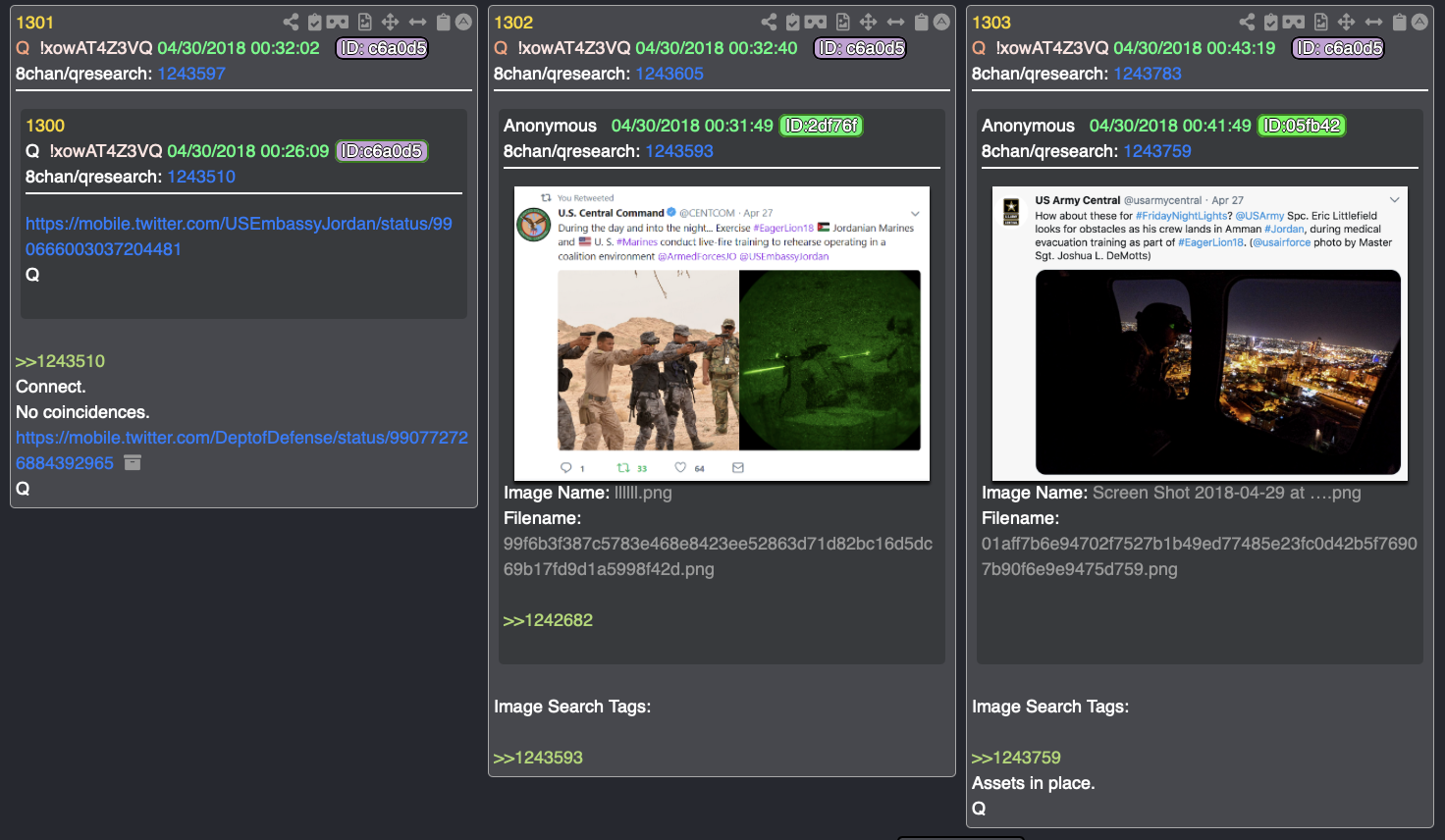Click the >>1243593 reply reference
This screenshot has width=1445, height=840.
(x=538, y=758)
